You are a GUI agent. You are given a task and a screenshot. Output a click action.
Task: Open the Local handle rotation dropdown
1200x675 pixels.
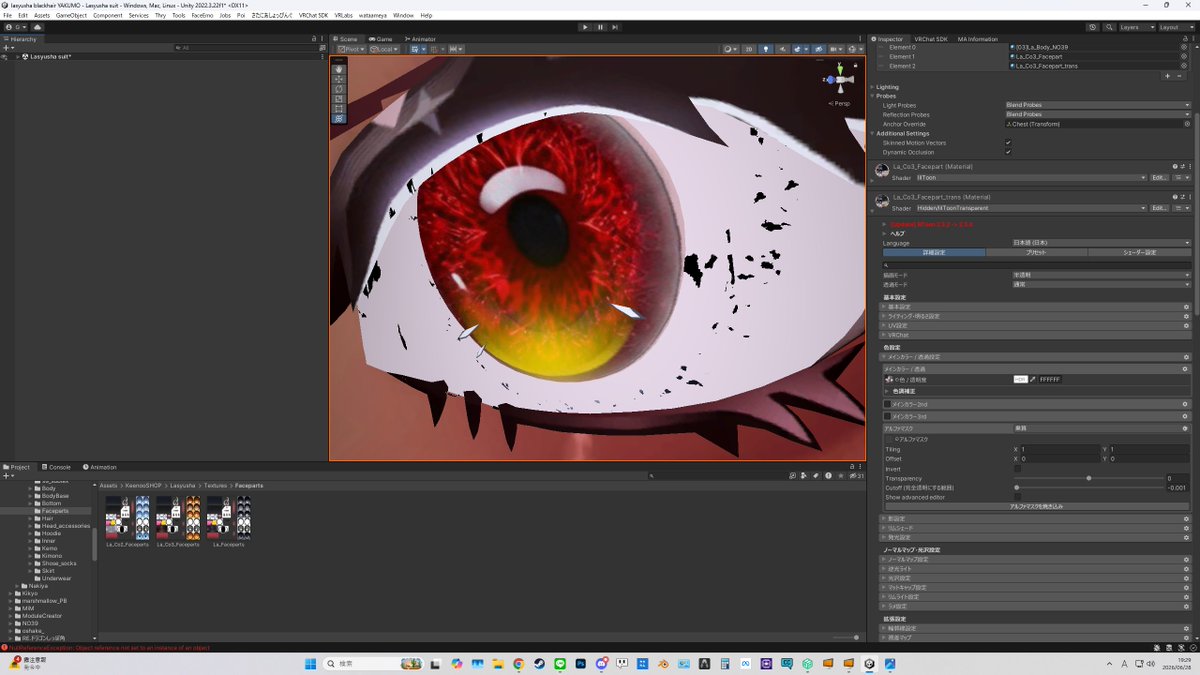384,48
